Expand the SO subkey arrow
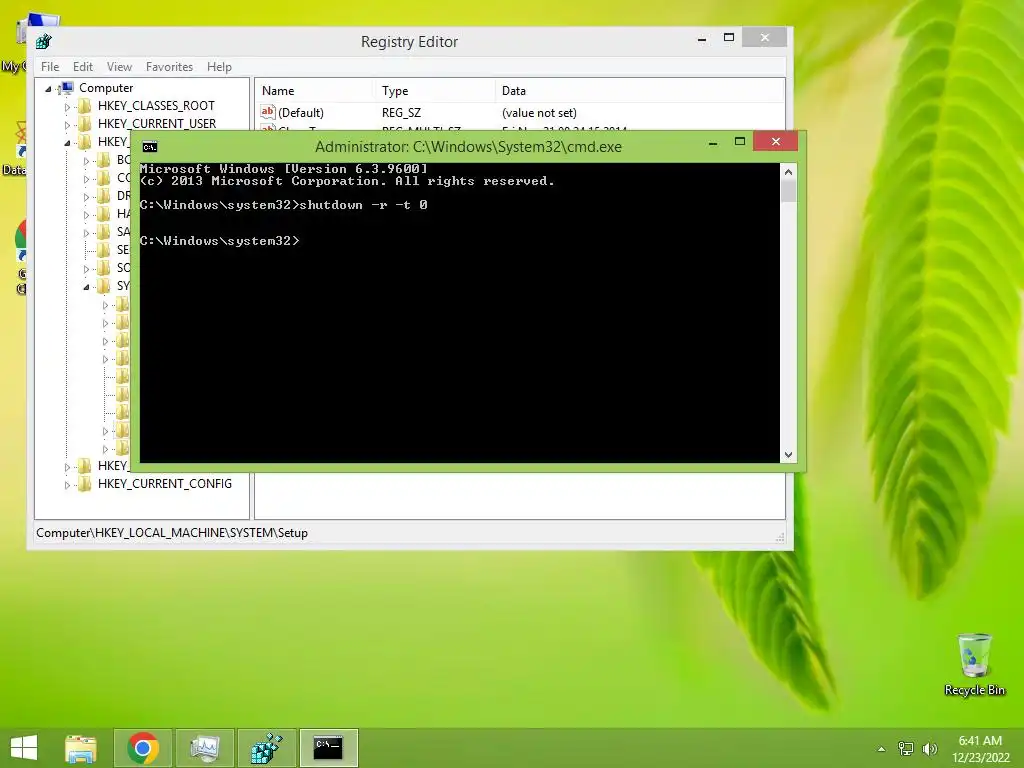The width and height of the screenshot is (1024, 768). pyautogui.click(x=86, y=268)
